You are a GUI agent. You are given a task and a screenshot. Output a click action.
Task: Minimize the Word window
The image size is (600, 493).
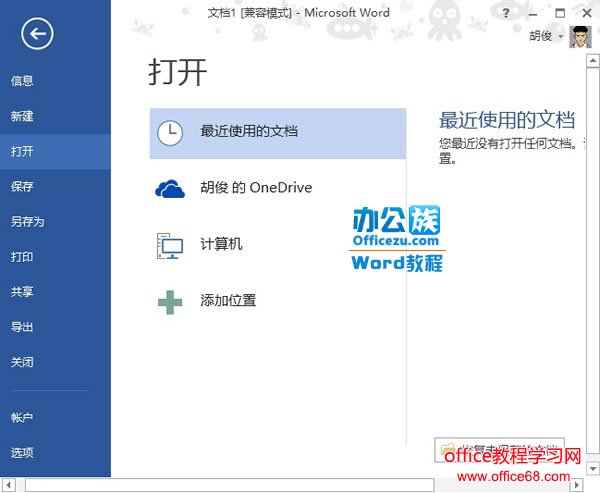533,13
